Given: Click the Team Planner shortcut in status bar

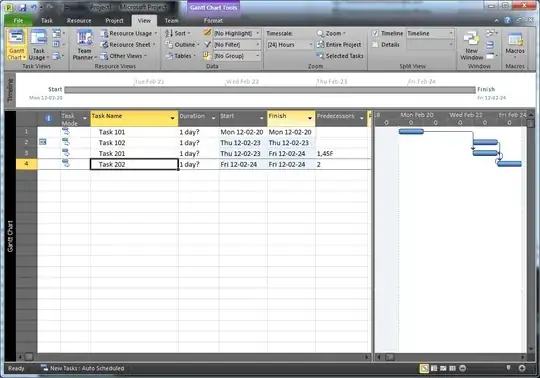Looking at the screenshot, I should 443,368.
